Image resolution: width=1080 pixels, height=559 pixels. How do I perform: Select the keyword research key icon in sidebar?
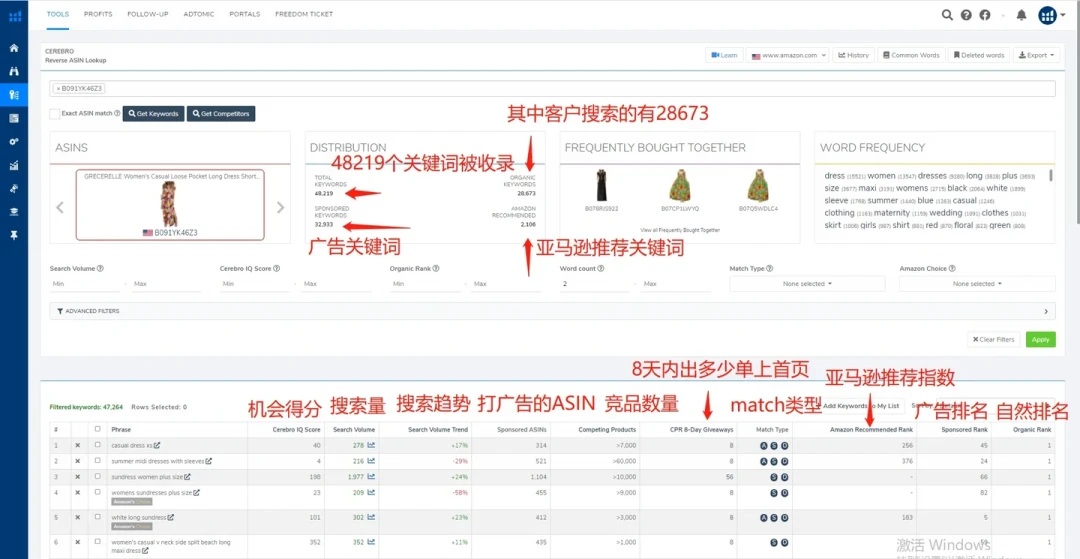coord(14,94)
